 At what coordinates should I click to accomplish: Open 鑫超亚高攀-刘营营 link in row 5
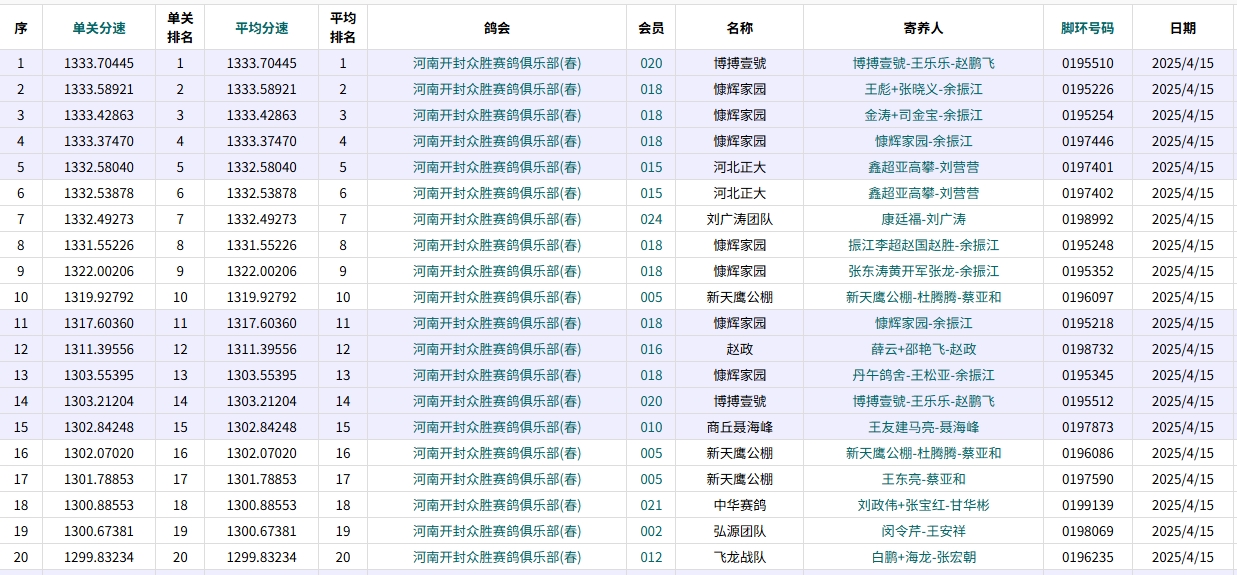923,167
